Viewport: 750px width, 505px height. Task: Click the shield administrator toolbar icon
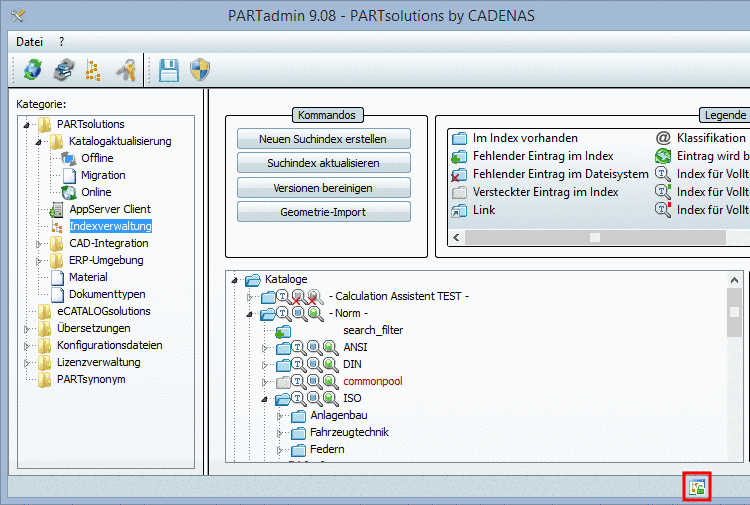(x=200, y=70)
